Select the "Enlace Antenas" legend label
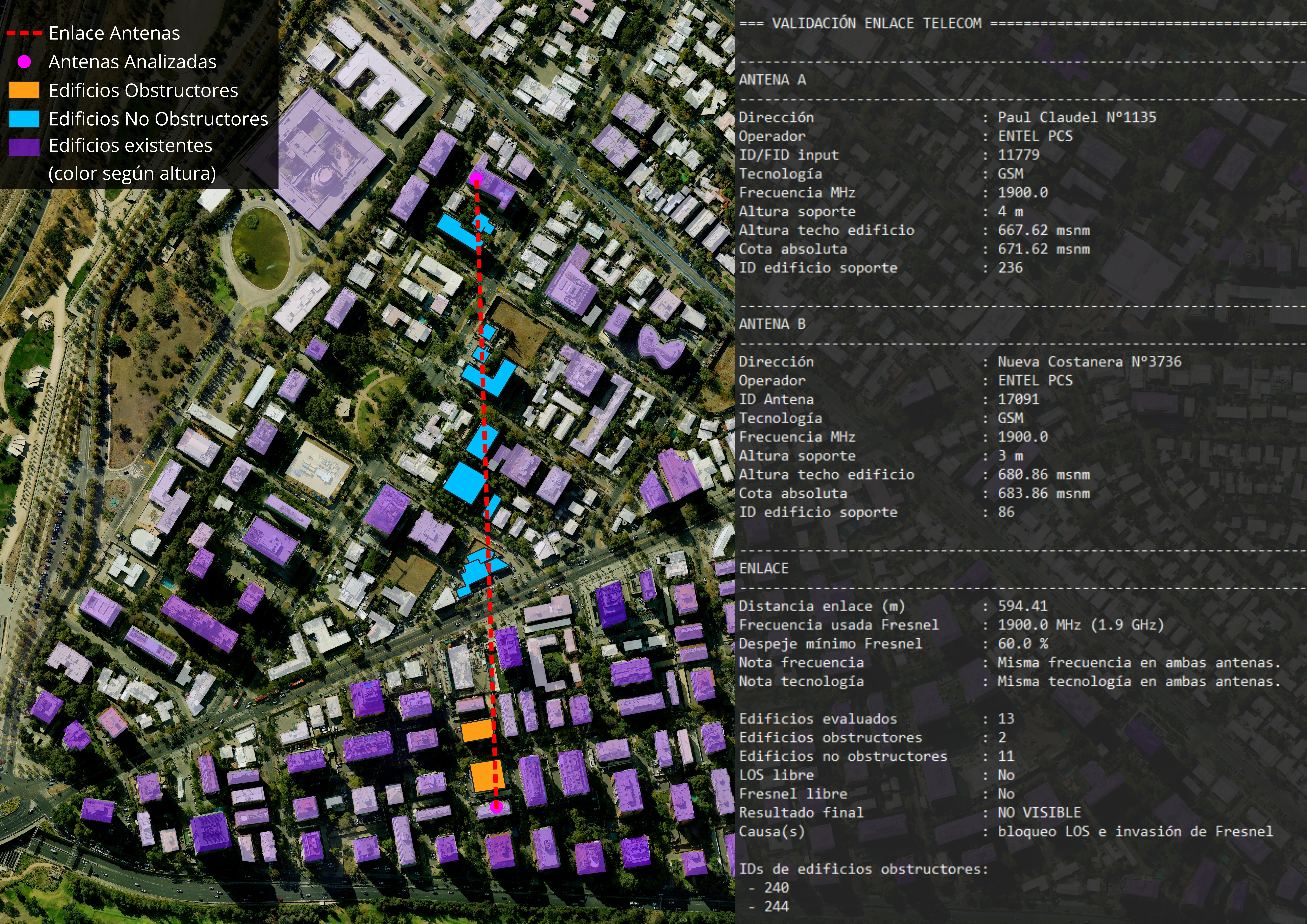 (x=114, y=33)
